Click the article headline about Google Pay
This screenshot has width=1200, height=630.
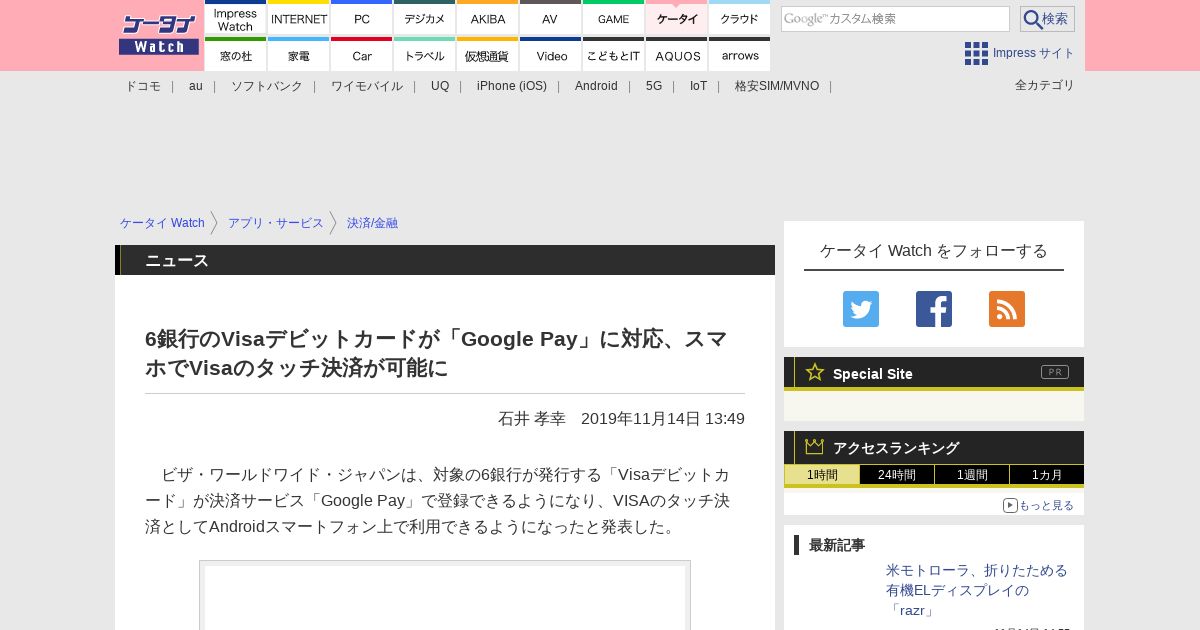436,353
